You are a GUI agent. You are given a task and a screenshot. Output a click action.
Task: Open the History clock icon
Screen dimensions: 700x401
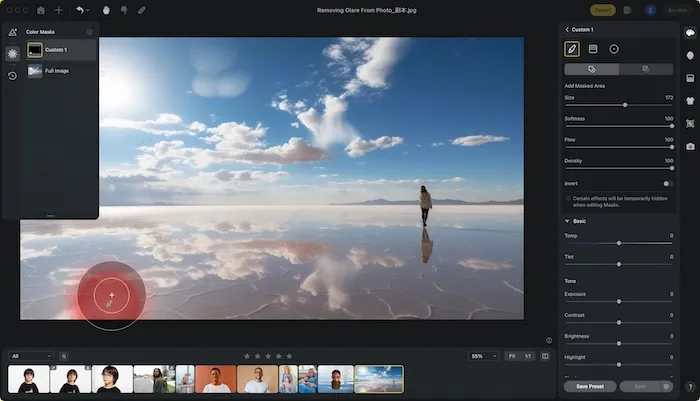click(x=12, y=76)
